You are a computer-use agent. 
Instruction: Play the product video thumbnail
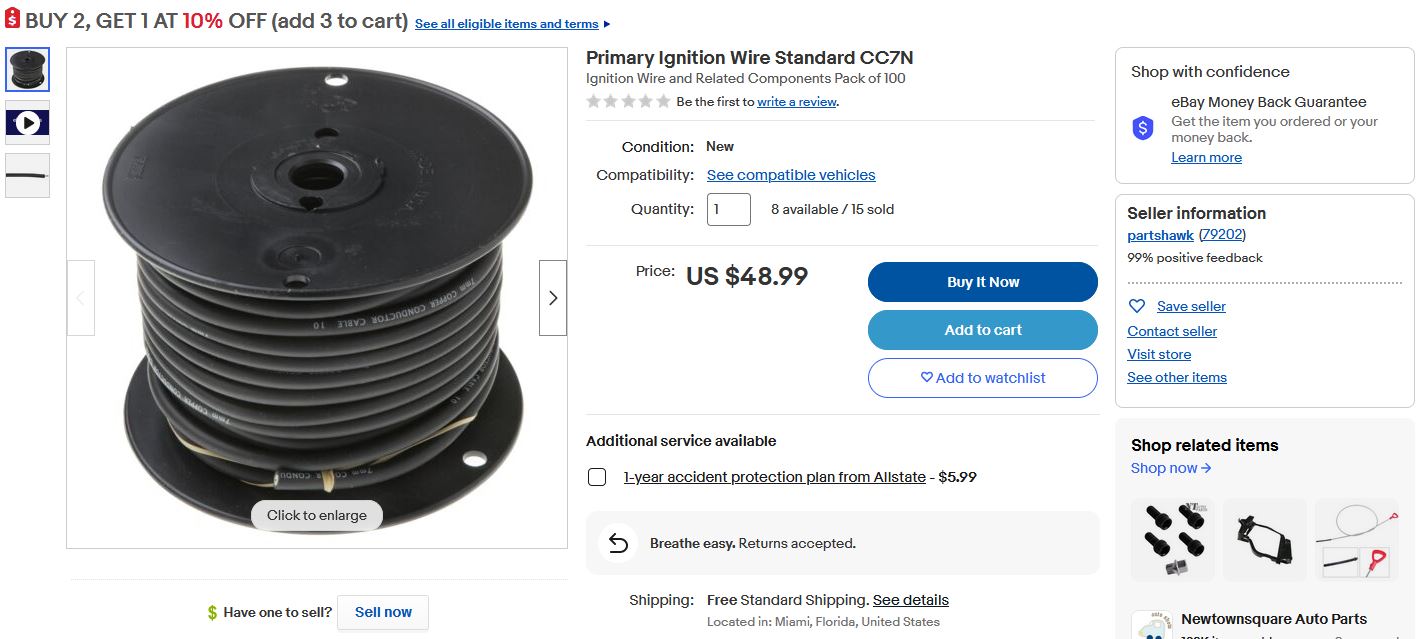(x=27, y=123)
